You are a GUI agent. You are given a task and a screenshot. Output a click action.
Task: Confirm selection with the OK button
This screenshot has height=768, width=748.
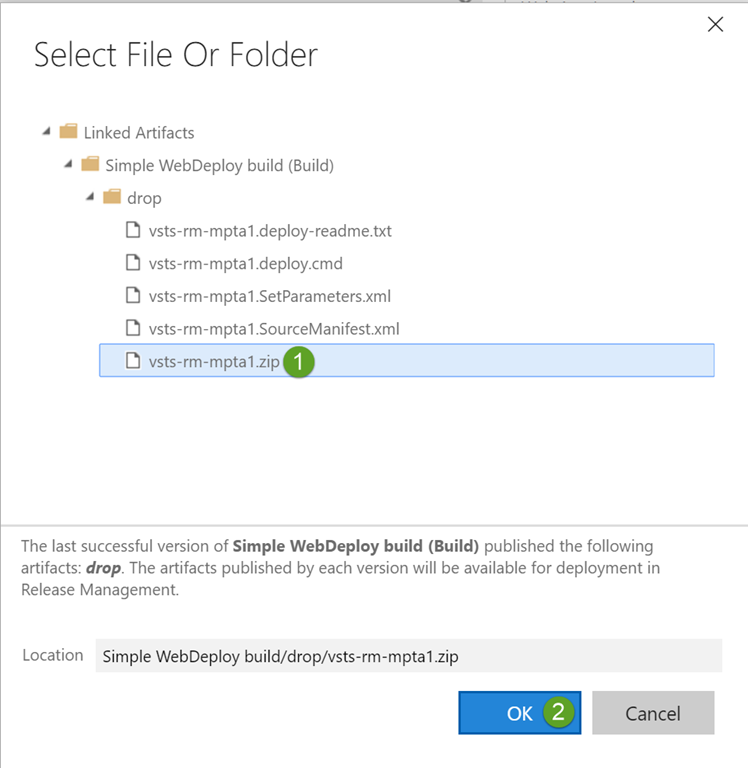(519, 713)
